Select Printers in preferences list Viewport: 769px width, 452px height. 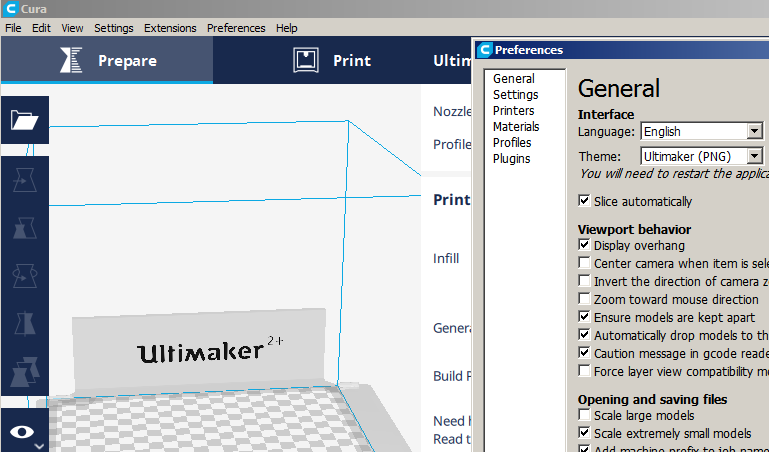click(513, 111)
